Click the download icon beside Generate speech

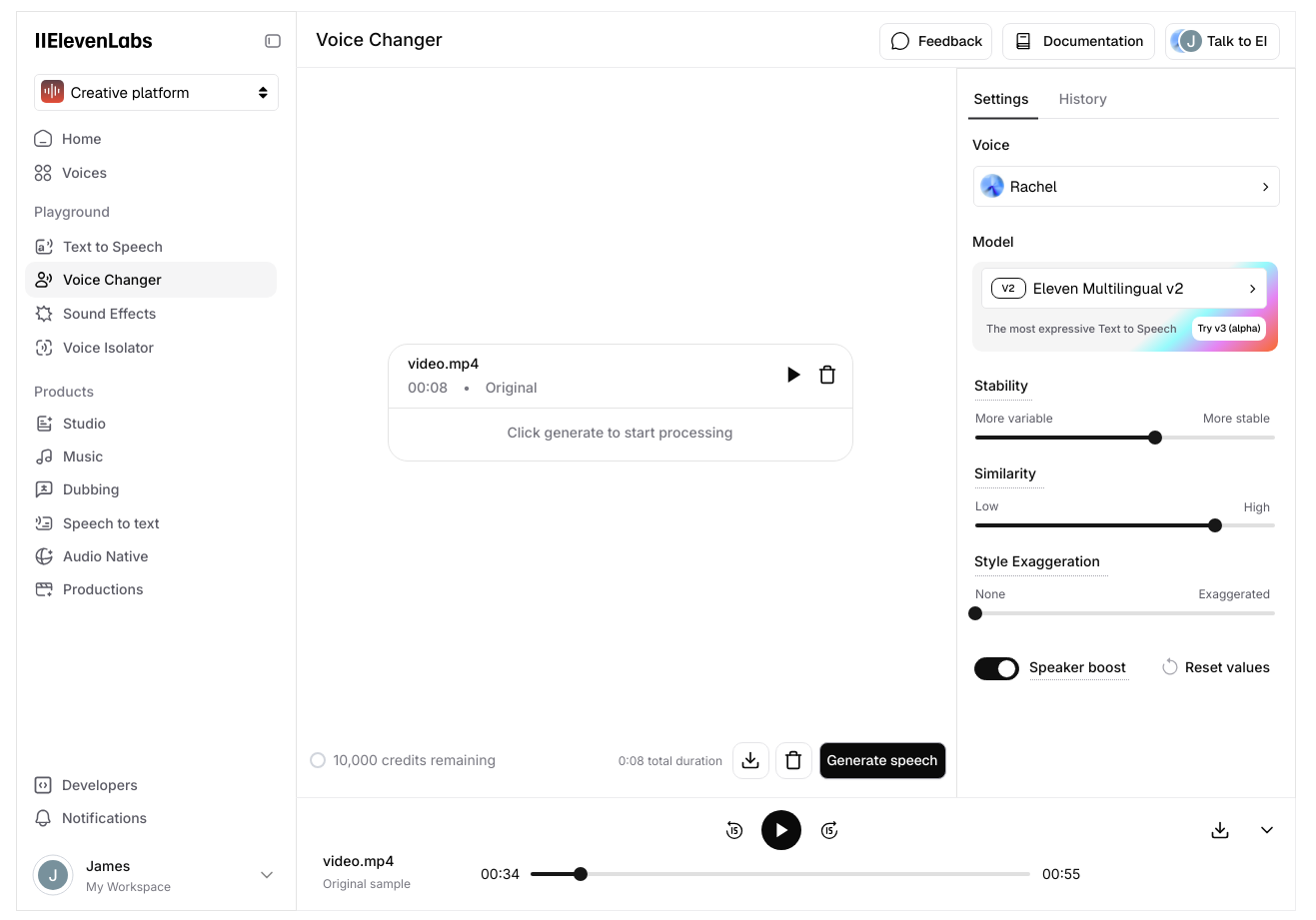point(750,760)
